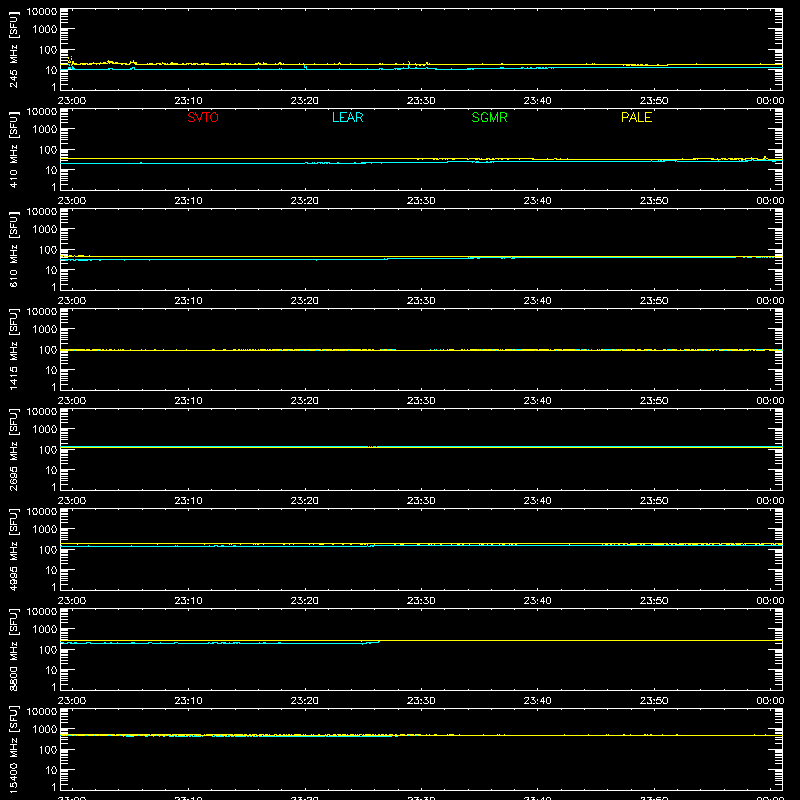Select the 610 MHz [SFU] axis title
Viewport: 800px width, 800px height.
(14, 249)
